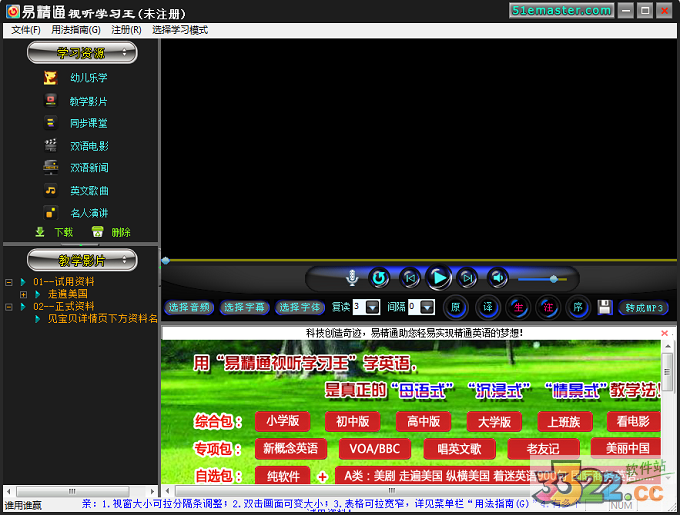
Task: Mute audio with the speaker icon
Action: (498, 278)
